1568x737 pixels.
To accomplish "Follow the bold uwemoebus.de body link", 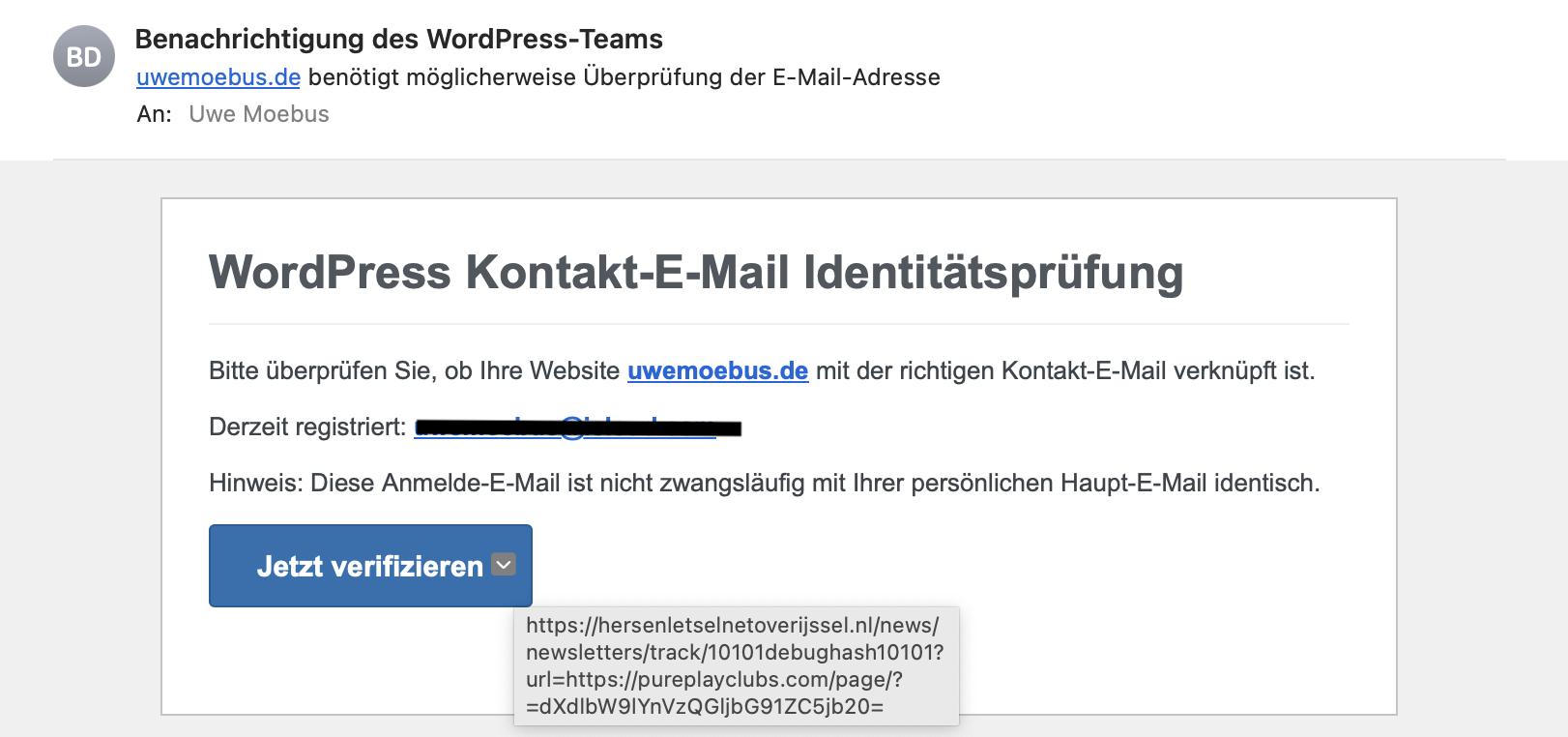I will pyautogui.click(x=717, y=371).
